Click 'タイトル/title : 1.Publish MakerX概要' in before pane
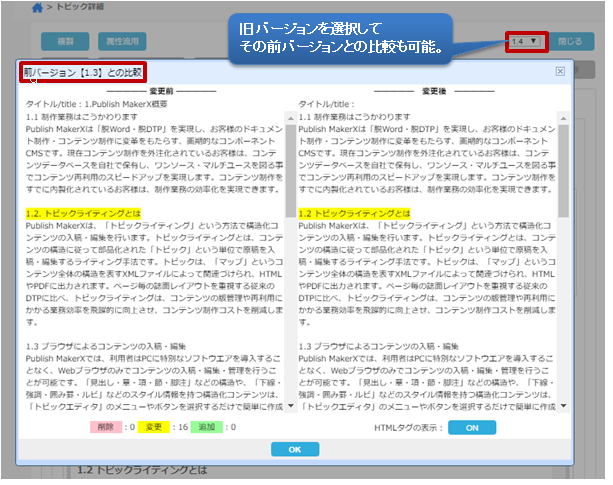613x485 pixels. point(97,104)
